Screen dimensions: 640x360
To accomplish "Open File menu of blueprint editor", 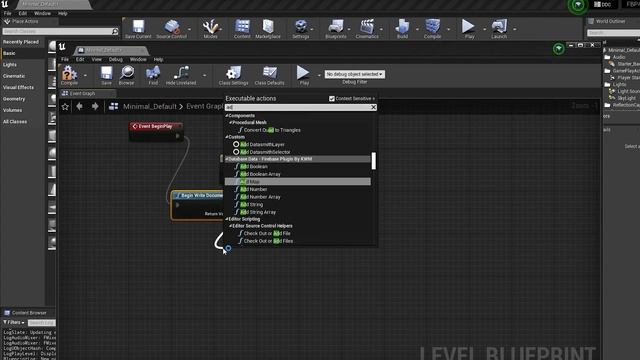I will 65,59.
